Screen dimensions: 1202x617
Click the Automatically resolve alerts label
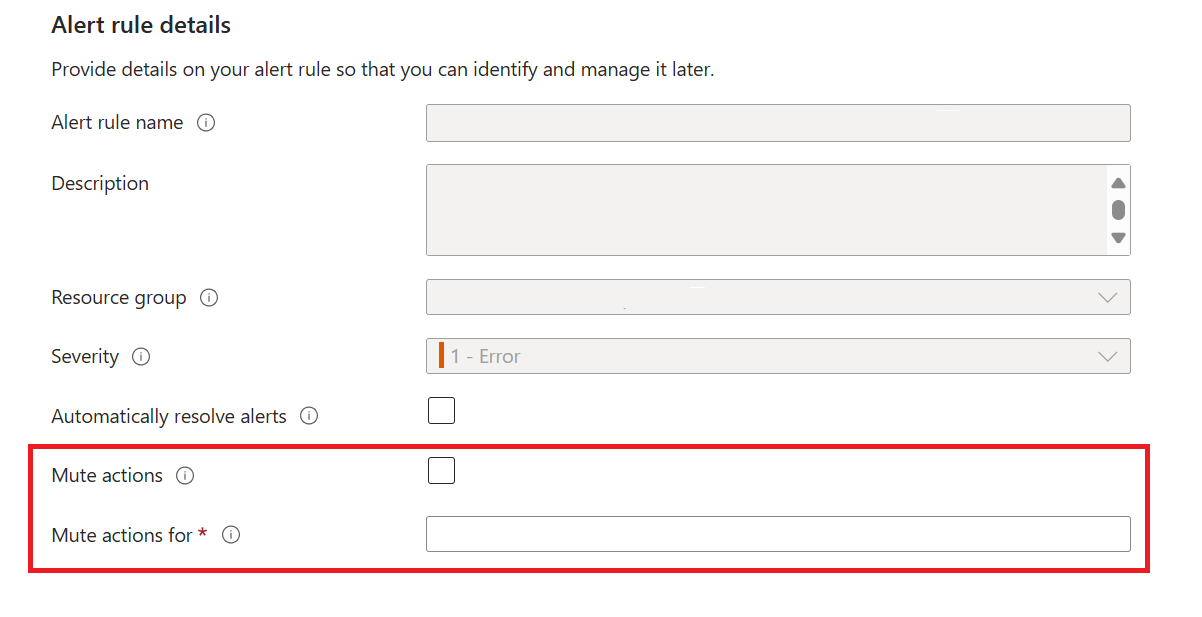pyautogui.click(x=169, y=416)
